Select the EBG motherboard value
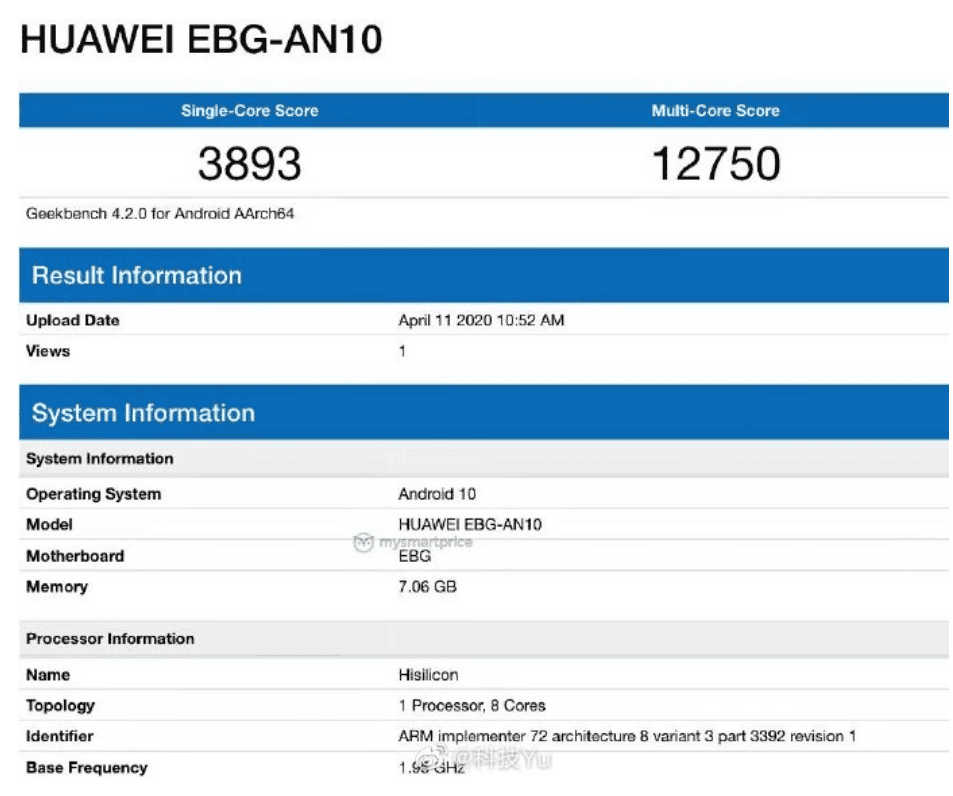This screenshot has width=953, height=796. click(415, 556)
